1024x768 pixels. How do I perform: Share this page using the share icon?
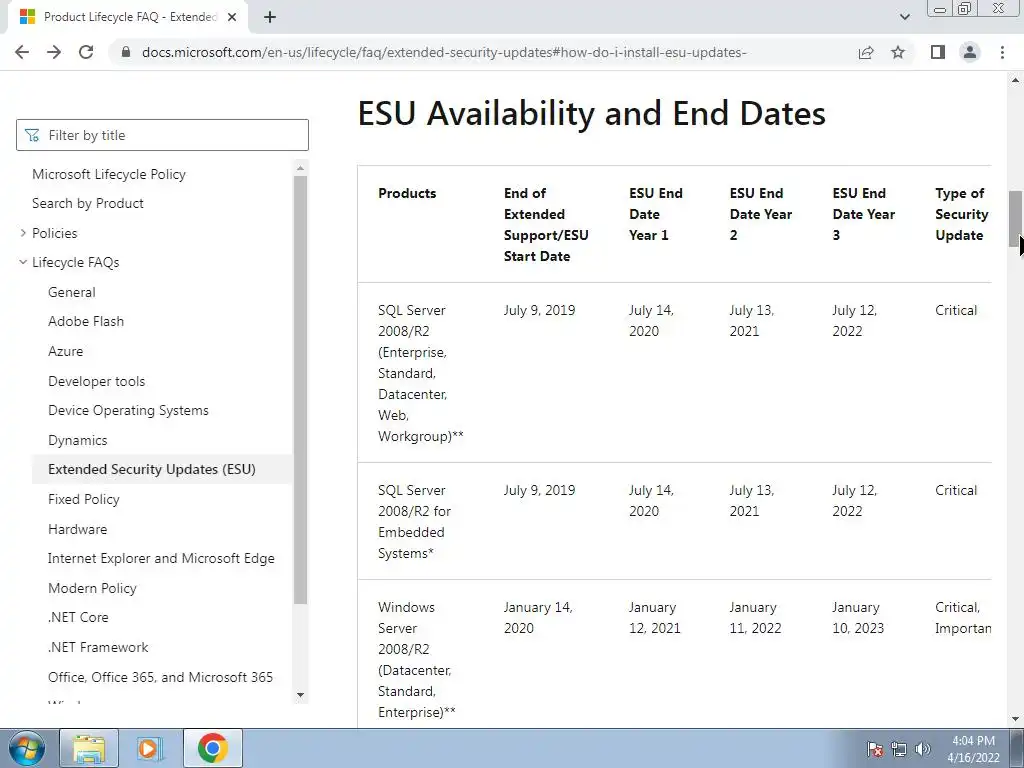tap(866, 52)
